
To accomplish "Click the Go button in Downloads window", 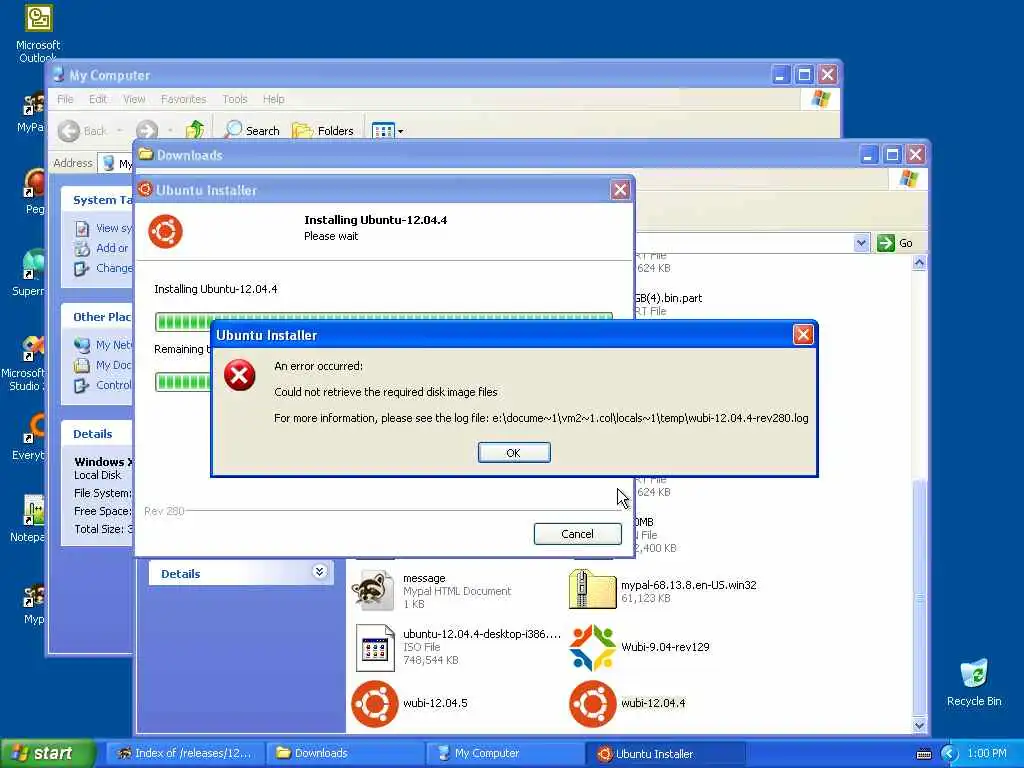I will tap(895, 243).
